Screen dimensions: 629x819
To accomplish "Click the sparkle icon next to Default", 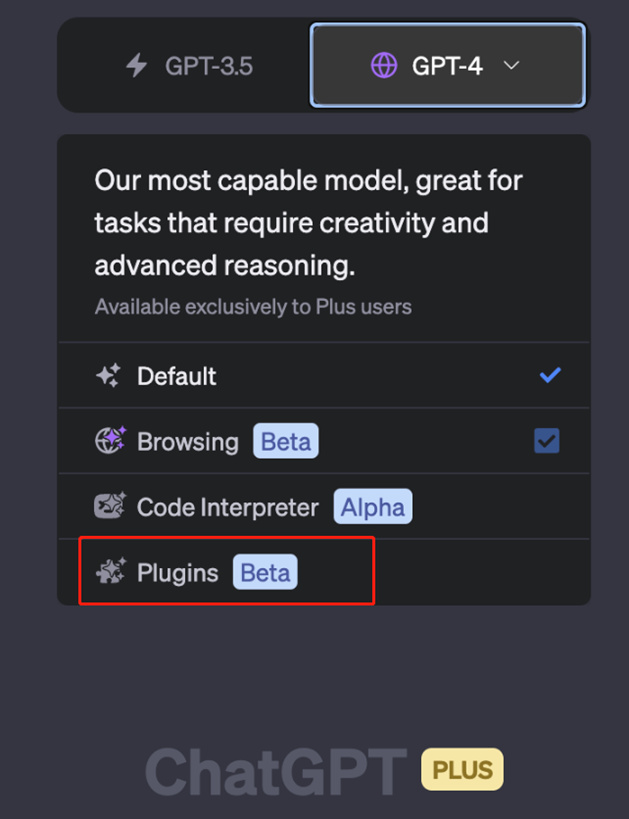I will point(109,376).
